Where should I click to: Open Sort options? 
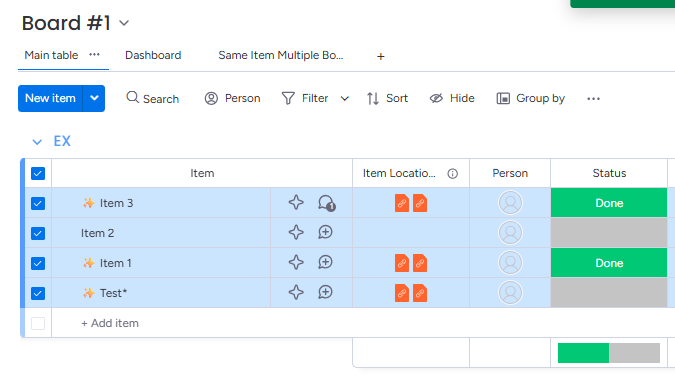point(387,99)
